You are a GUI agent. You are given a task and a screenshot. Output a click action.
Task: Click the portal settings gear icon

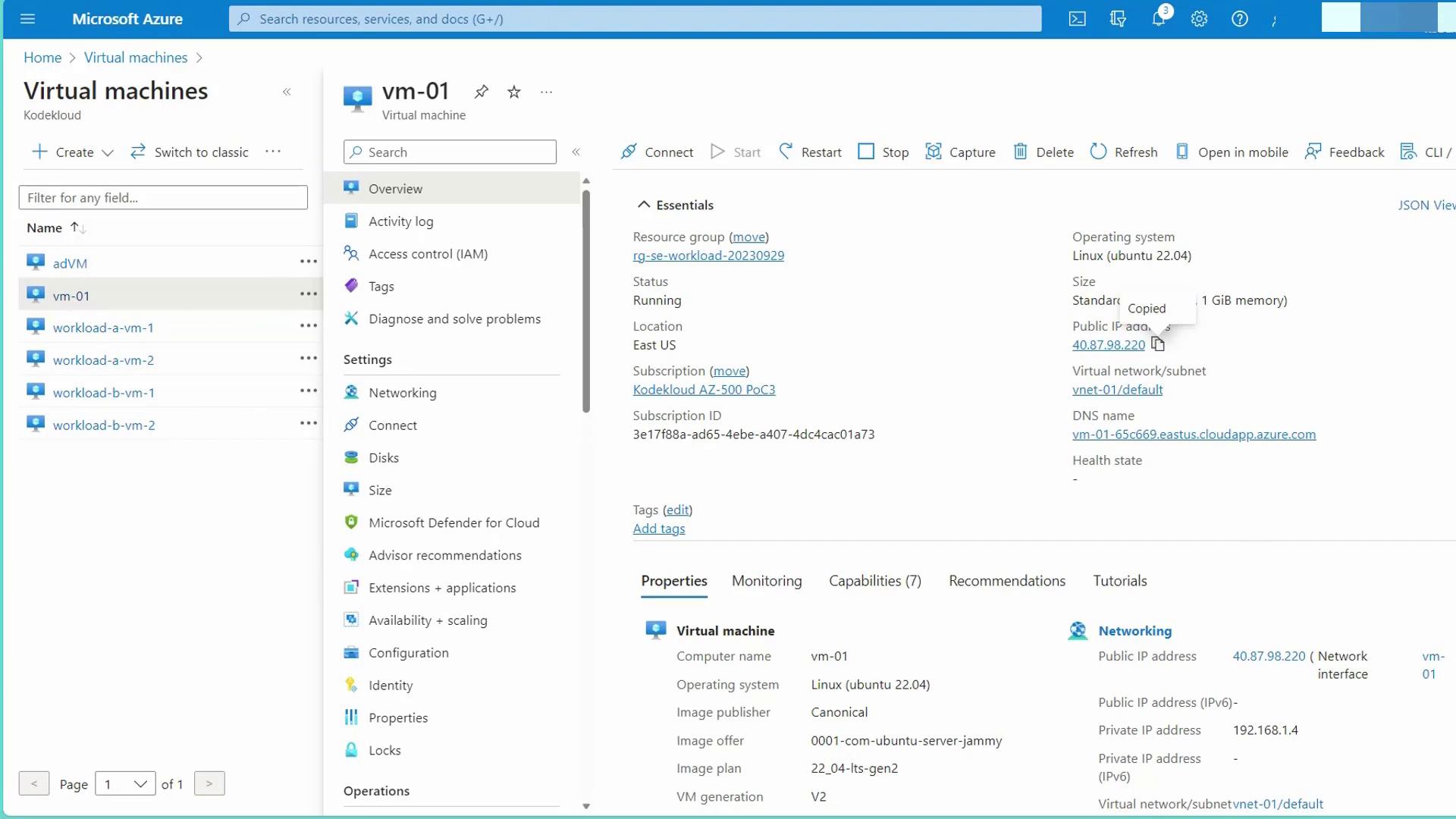coord(1199,19)
